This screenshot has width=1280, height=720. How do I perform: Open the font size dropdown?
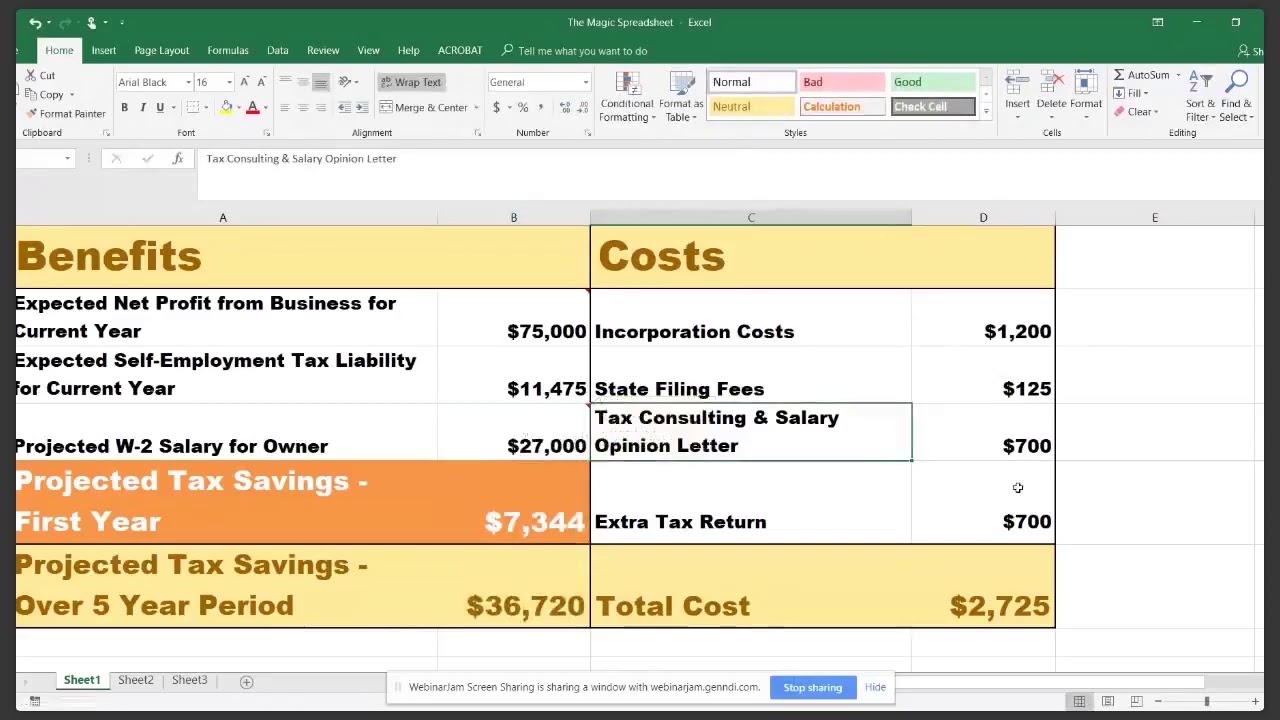[229, 82]
